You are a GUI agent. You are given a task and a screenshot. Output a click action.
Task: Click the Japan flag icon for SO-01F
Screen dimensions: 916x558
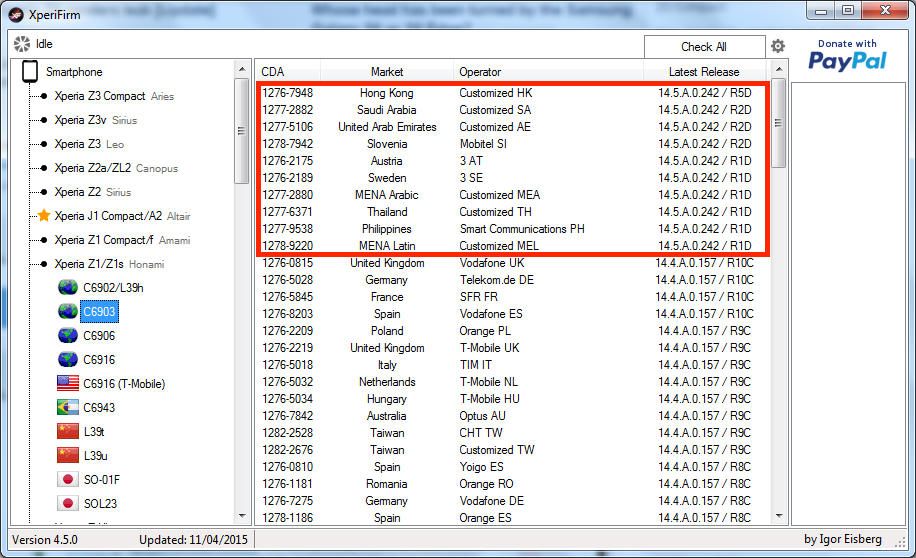[x=68, y=479]
